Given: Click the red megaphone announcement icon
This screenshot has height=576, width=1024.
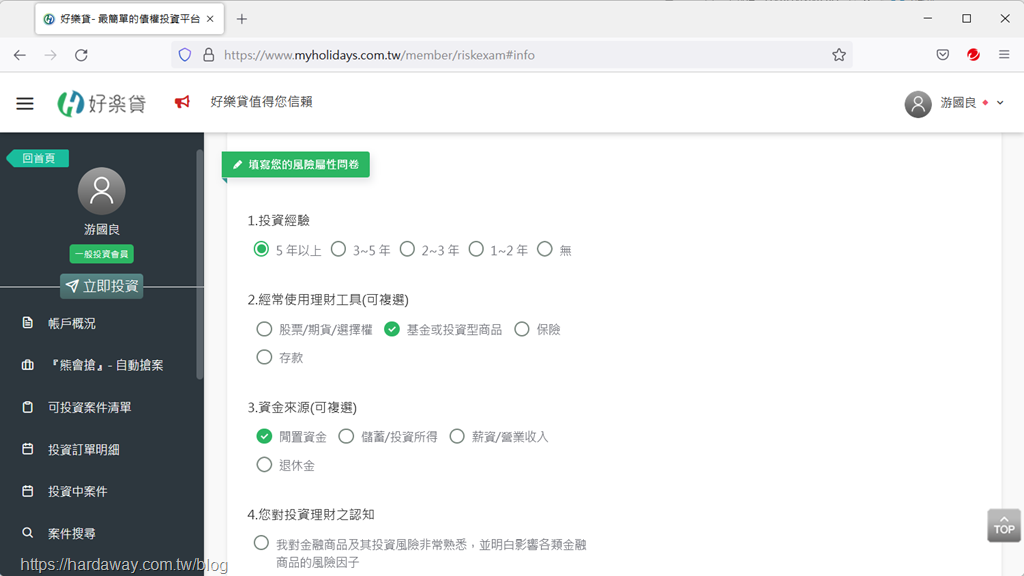Looking at the screenshot, I should (182, 102).
